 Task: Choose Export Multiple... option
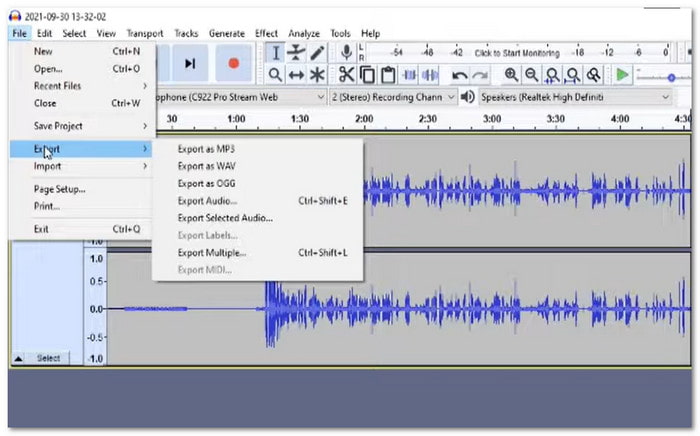(x=258, y=253)
